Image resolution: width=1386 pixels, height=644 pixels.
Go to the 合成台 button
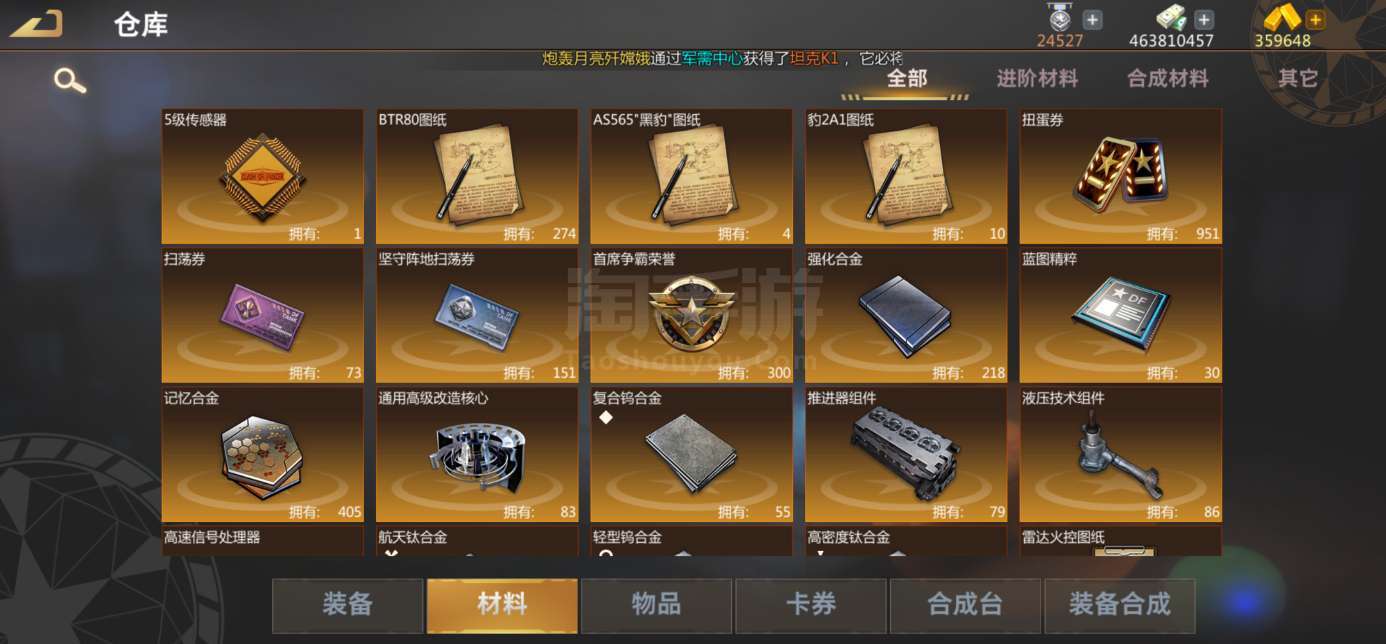(x=965, y=605)
